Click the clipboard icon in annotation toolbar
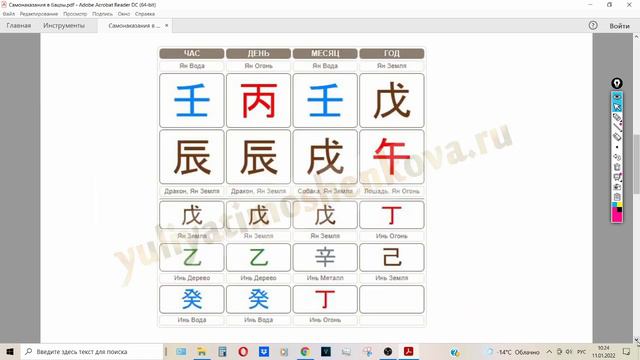 [x=617, y=197]
